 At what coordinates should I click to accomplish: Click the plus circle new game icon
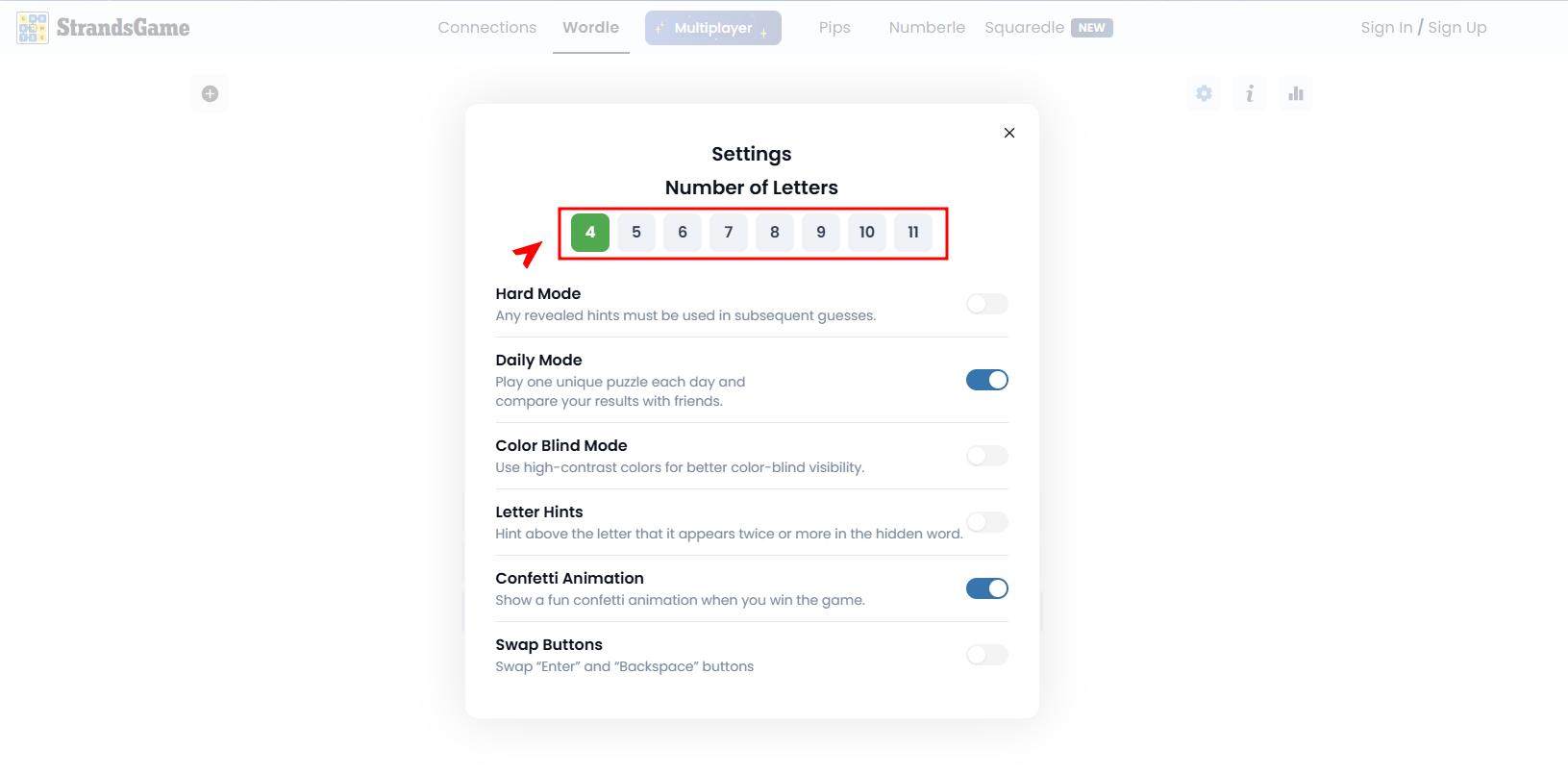210,93
